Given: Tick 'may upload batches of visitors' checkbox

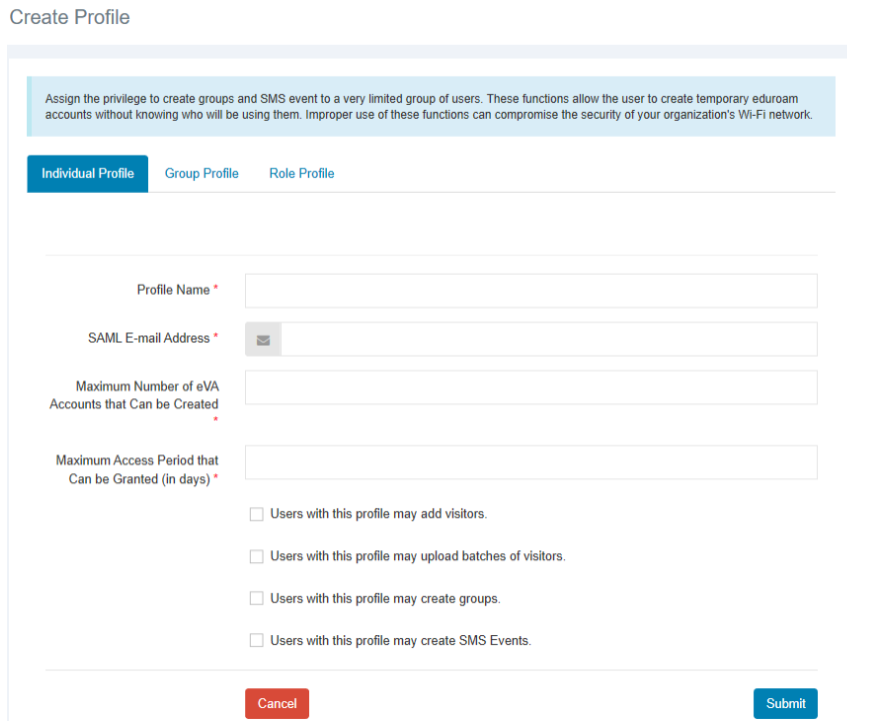Looking at the screenshot, I should [257, 556].
